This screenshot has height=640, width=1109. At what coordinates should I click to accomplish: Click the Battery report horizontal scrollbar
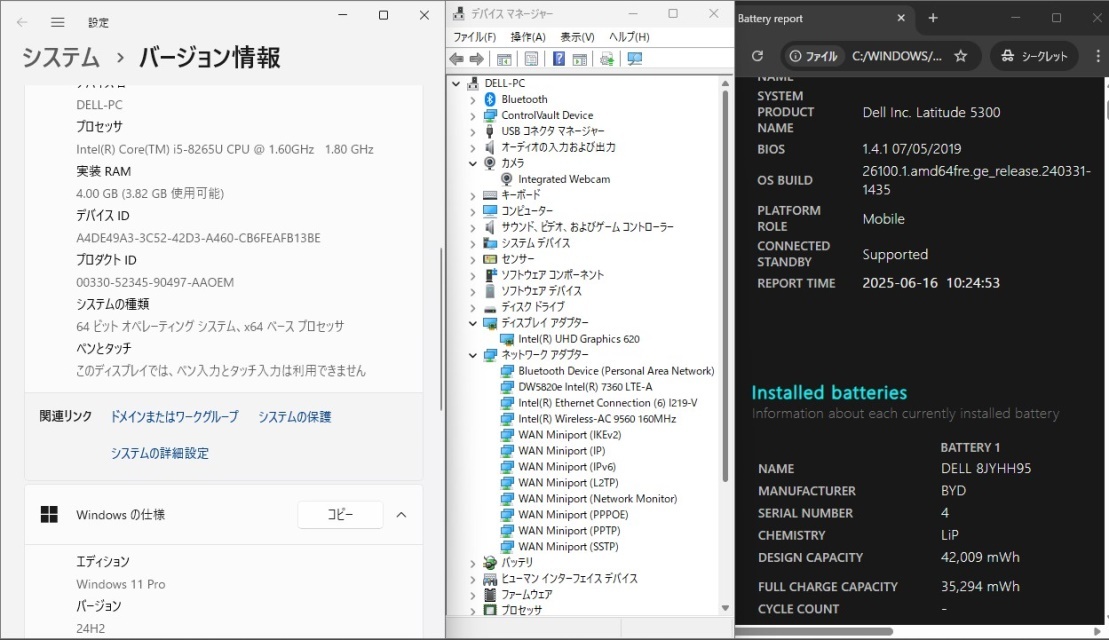(813, 631)
